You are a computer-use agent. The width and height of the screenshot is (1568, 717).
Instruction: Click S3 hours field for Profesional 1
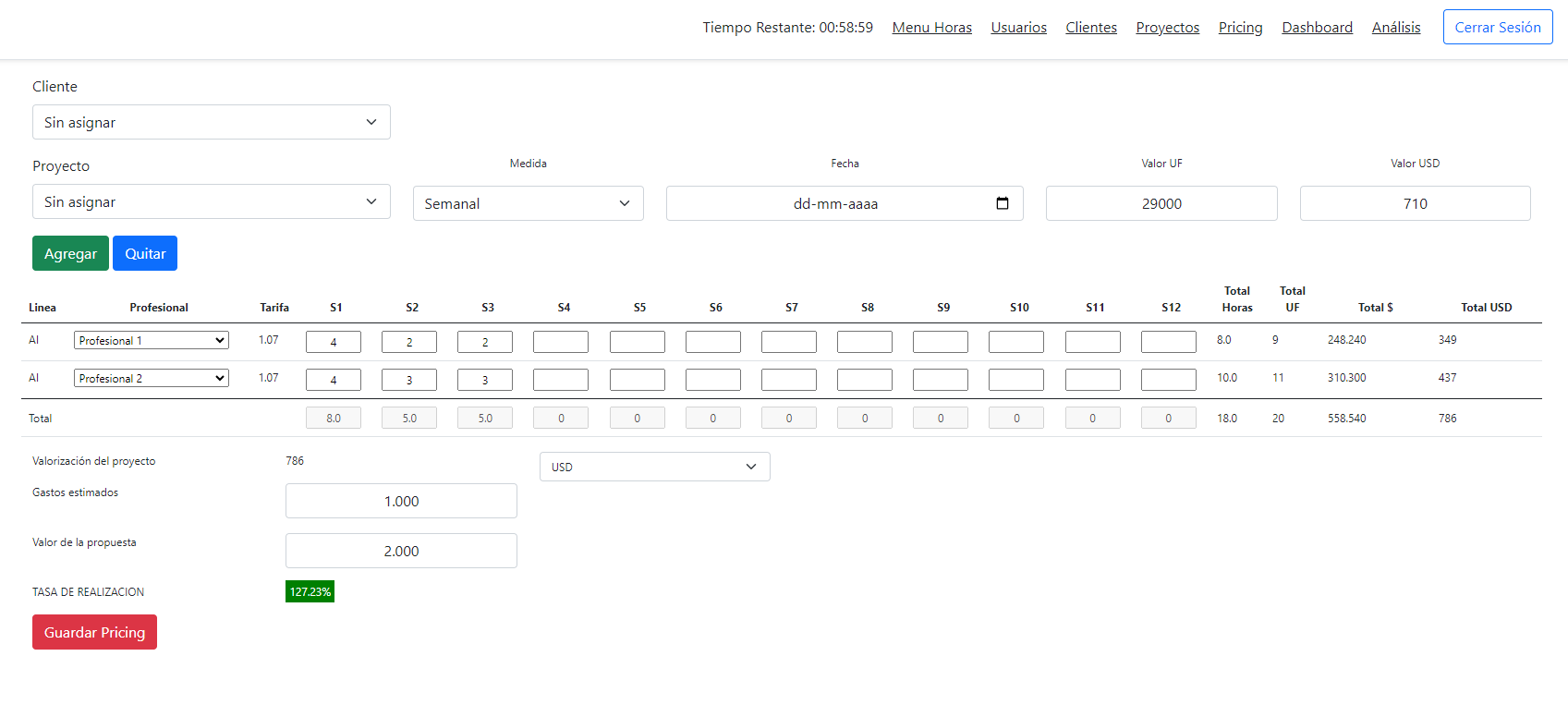point(485,342)
